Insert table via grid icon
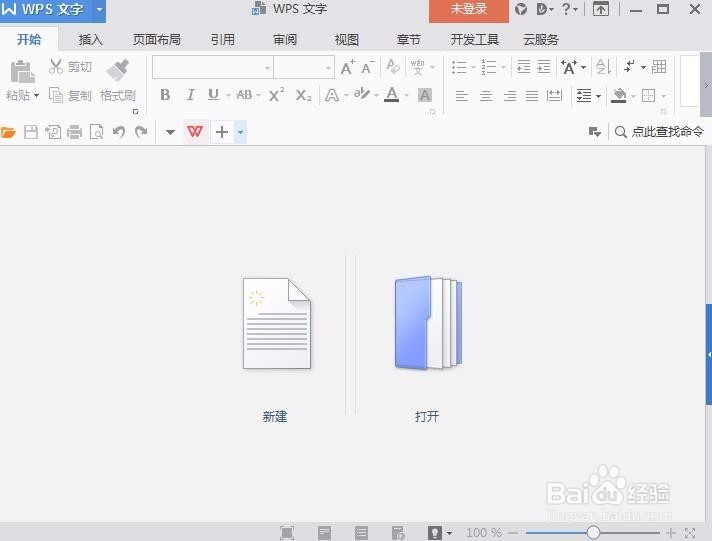This screenshot has width=712, height=541. point(659,67)
